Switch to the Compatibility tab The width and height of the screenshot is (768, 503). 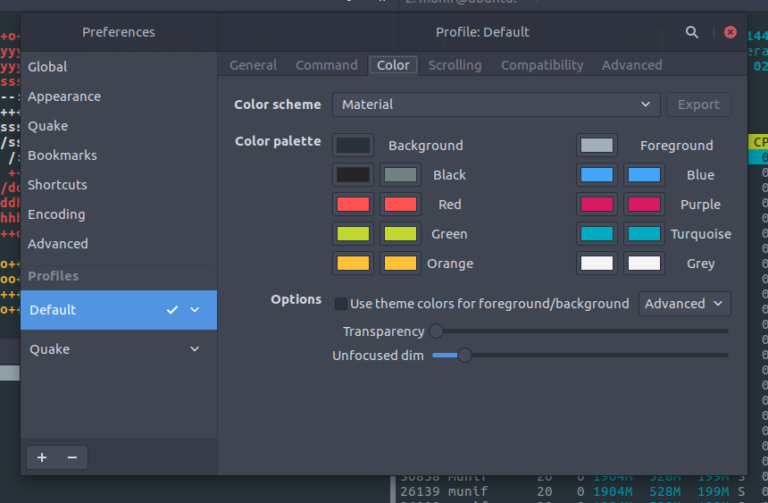click(542, 65)
